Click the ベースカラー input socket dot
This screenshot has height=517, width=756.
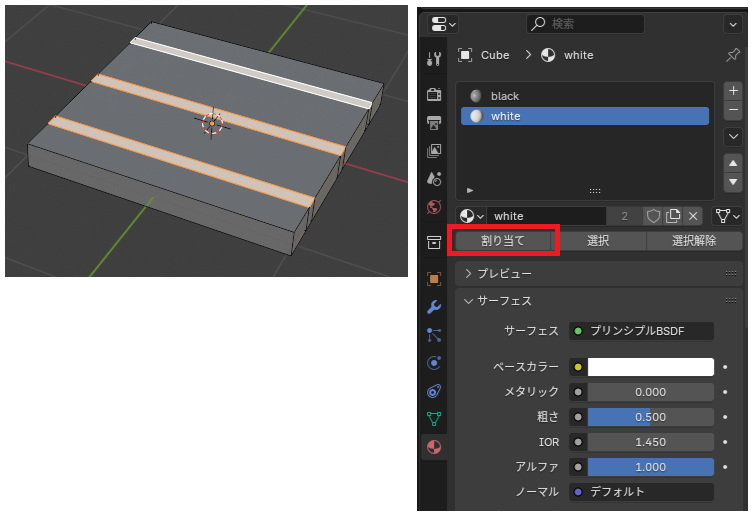click(x=578, y=367)
